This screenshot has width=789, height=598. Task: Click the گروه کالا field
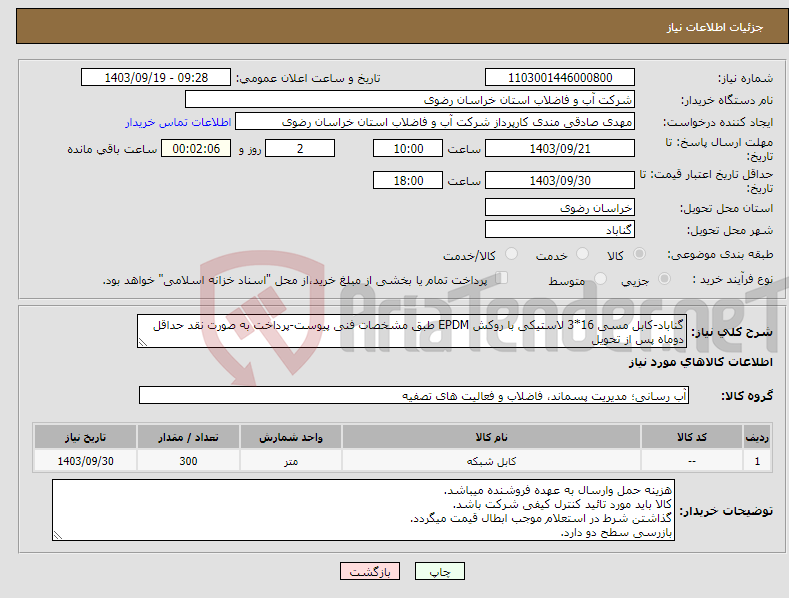coord(414,396)
